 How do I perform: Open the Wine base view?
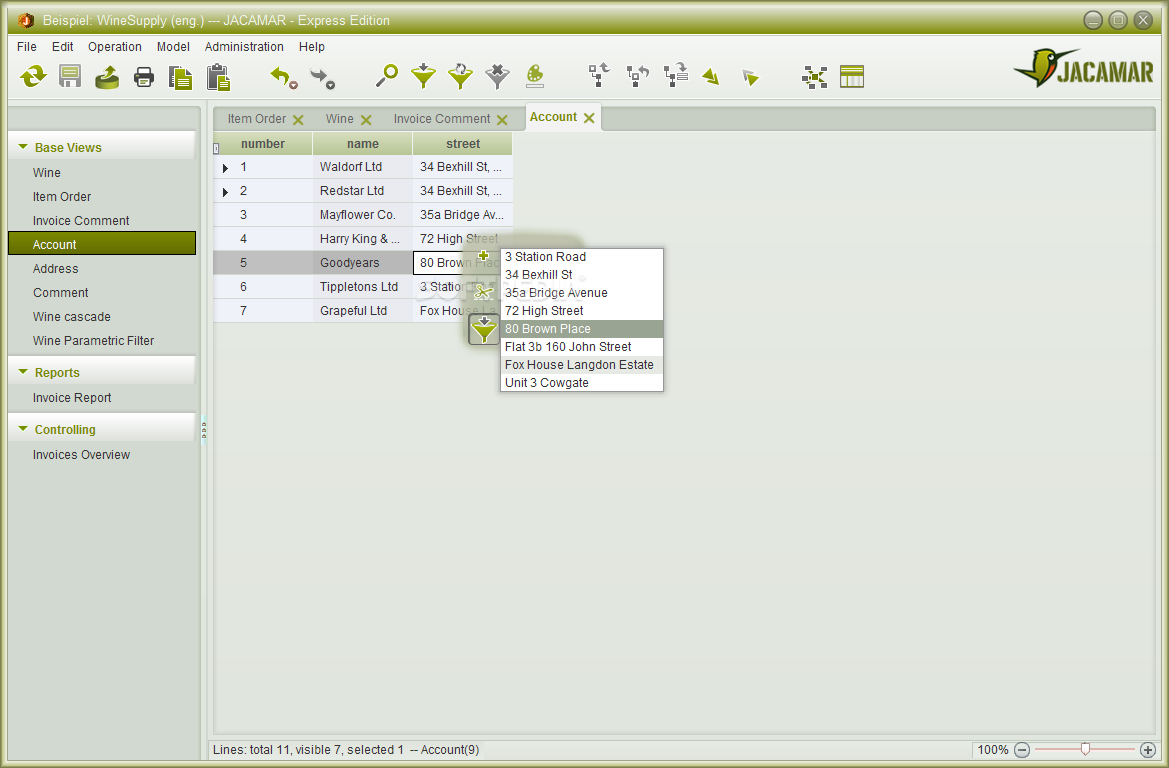pyautogui.click(x=102, y=172)
